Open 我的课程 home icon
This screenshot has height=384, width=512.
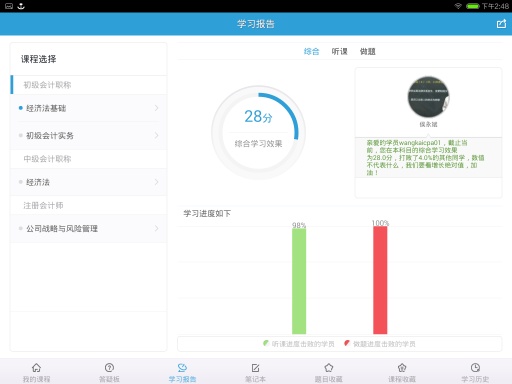click(36, 368)
